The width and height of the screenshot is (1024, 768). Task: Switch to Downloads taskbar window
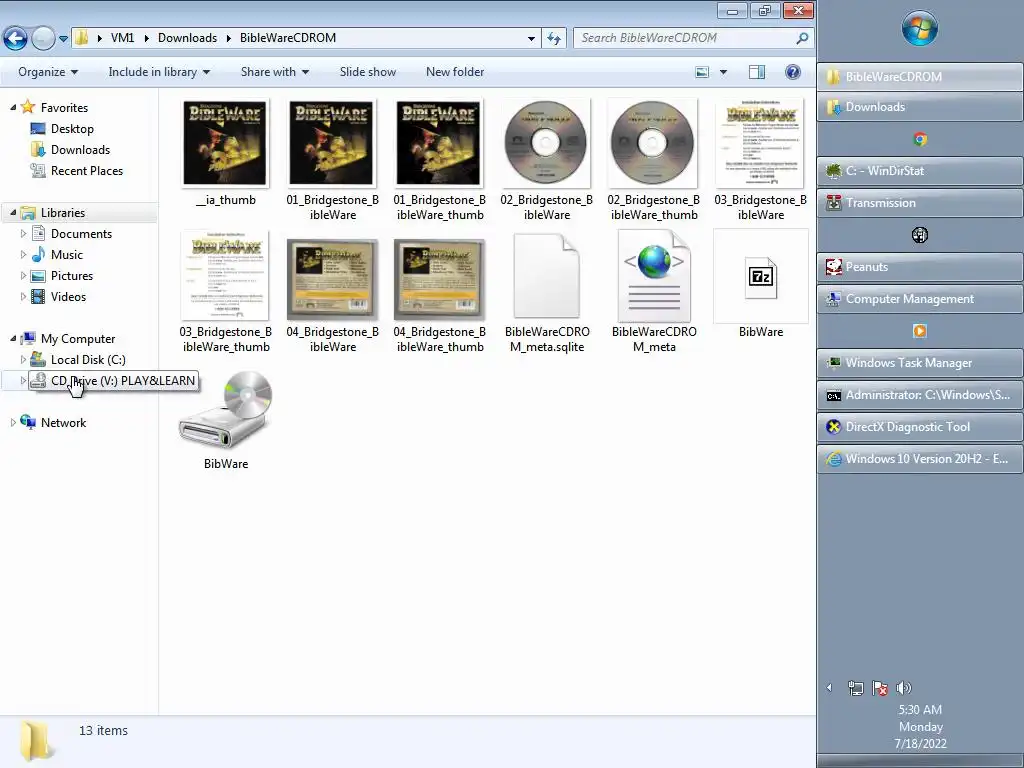pos(920,106)
